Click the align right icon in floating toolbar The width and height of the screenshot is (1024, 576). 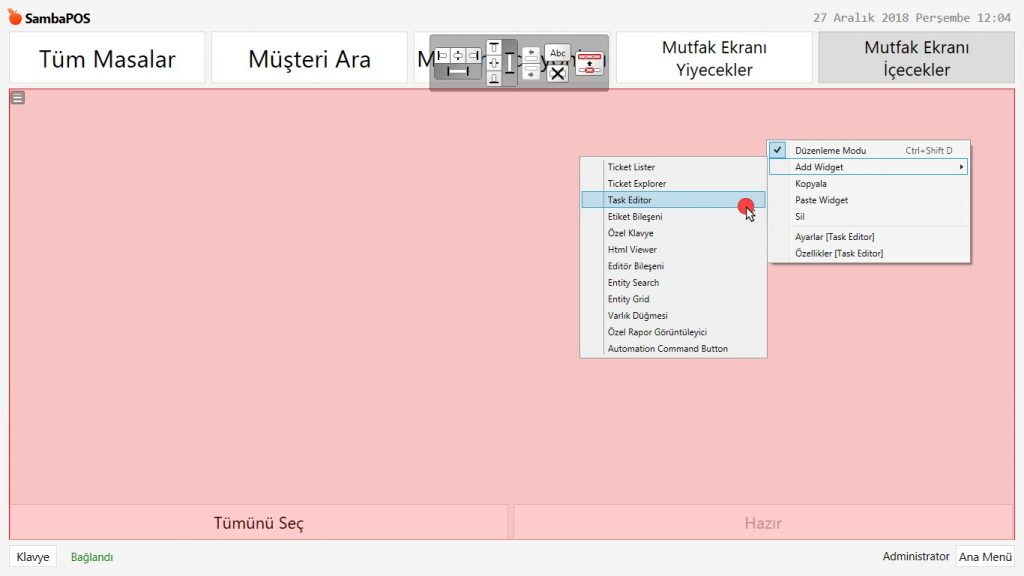click(473, 55)
